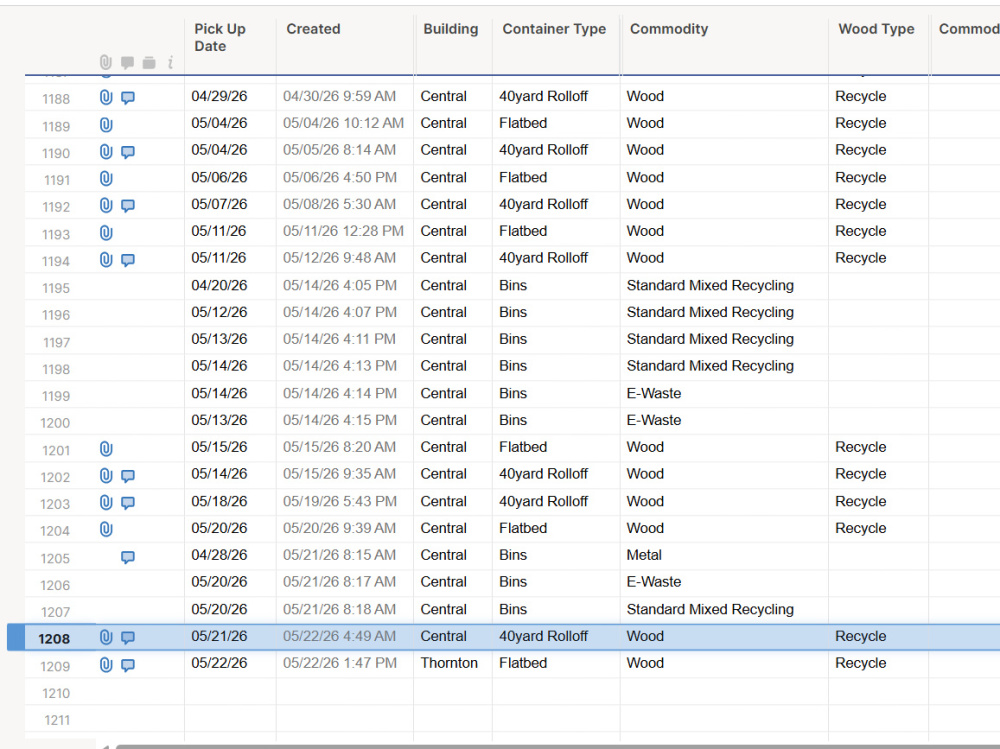Click the attachments column header icon

pos(106,63)
